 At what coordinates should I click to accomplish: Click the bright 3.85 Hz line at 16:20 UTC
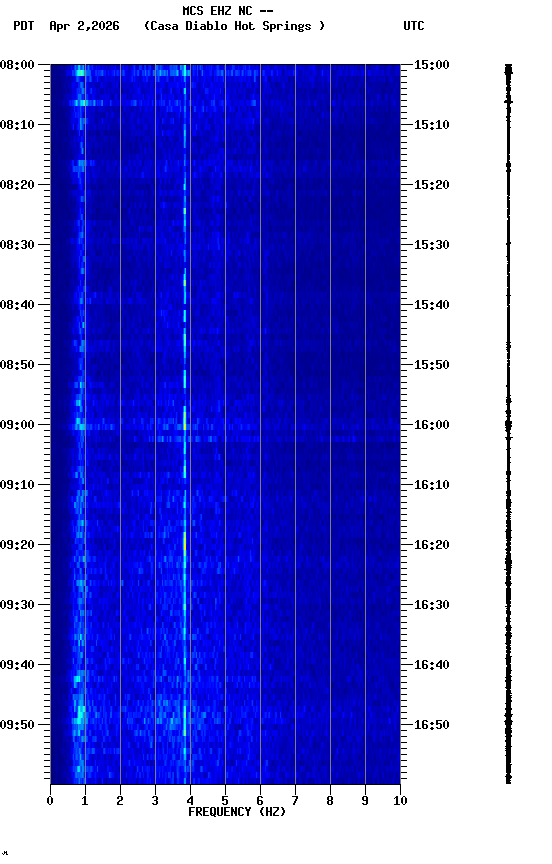click(x=185, y=545)
